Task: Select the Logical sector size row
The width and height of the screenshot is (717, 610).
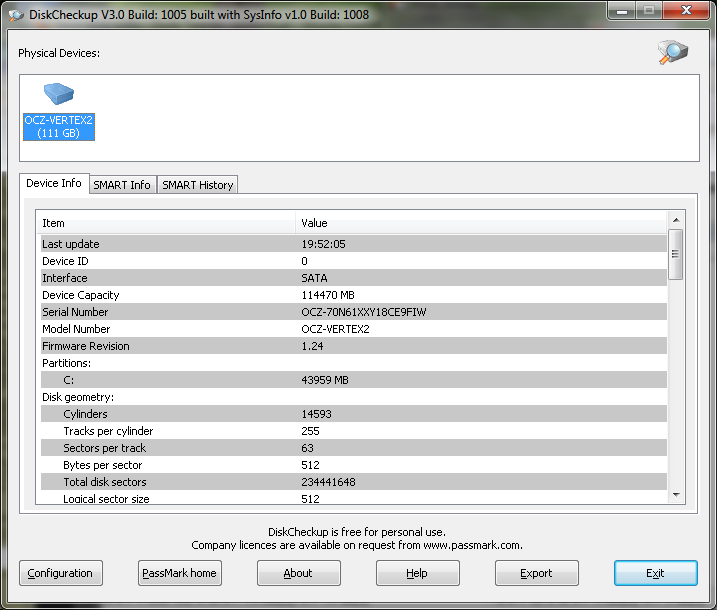Action: [x=353, y=498]
